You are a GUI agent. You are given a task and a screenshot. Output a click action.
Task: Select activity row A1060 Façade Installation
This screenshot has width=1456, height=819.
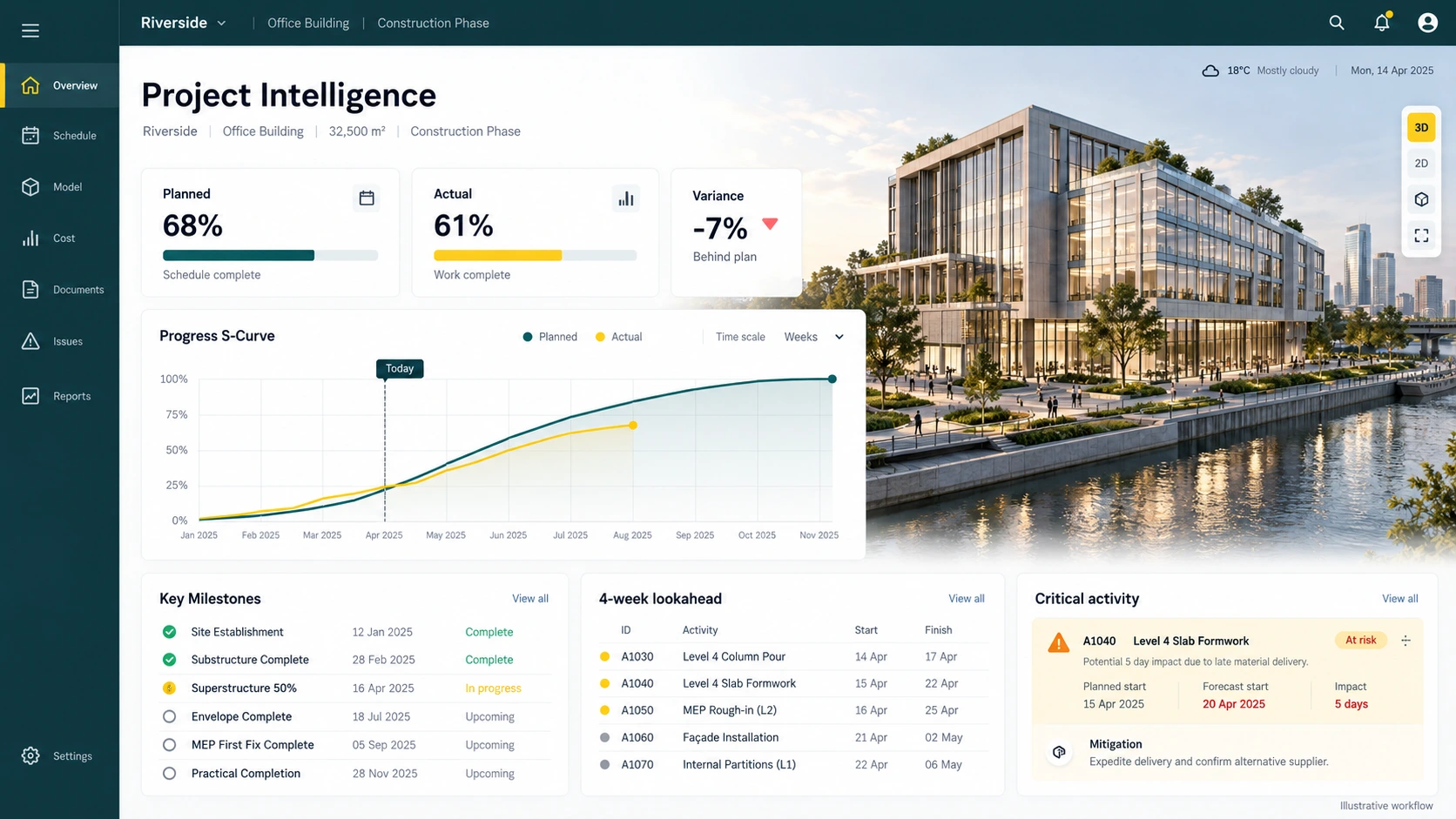coord(792,737)
